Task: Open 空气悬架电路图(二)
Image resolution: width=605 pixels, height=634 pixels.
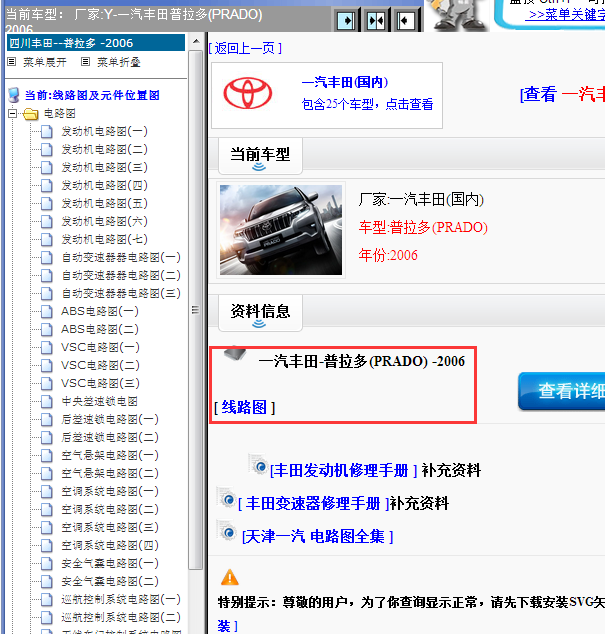Action: (x=110, y=473)
